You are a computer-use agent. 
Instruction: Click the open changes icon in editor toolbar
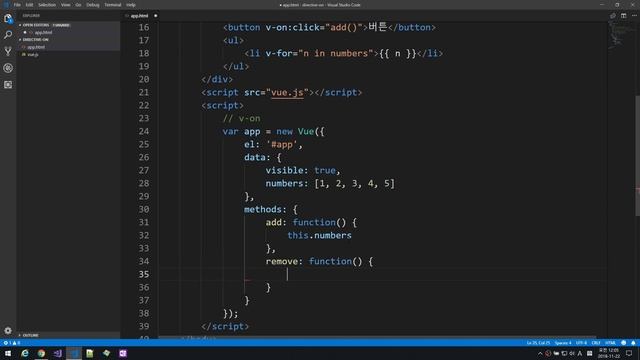[x=613, y=16]
